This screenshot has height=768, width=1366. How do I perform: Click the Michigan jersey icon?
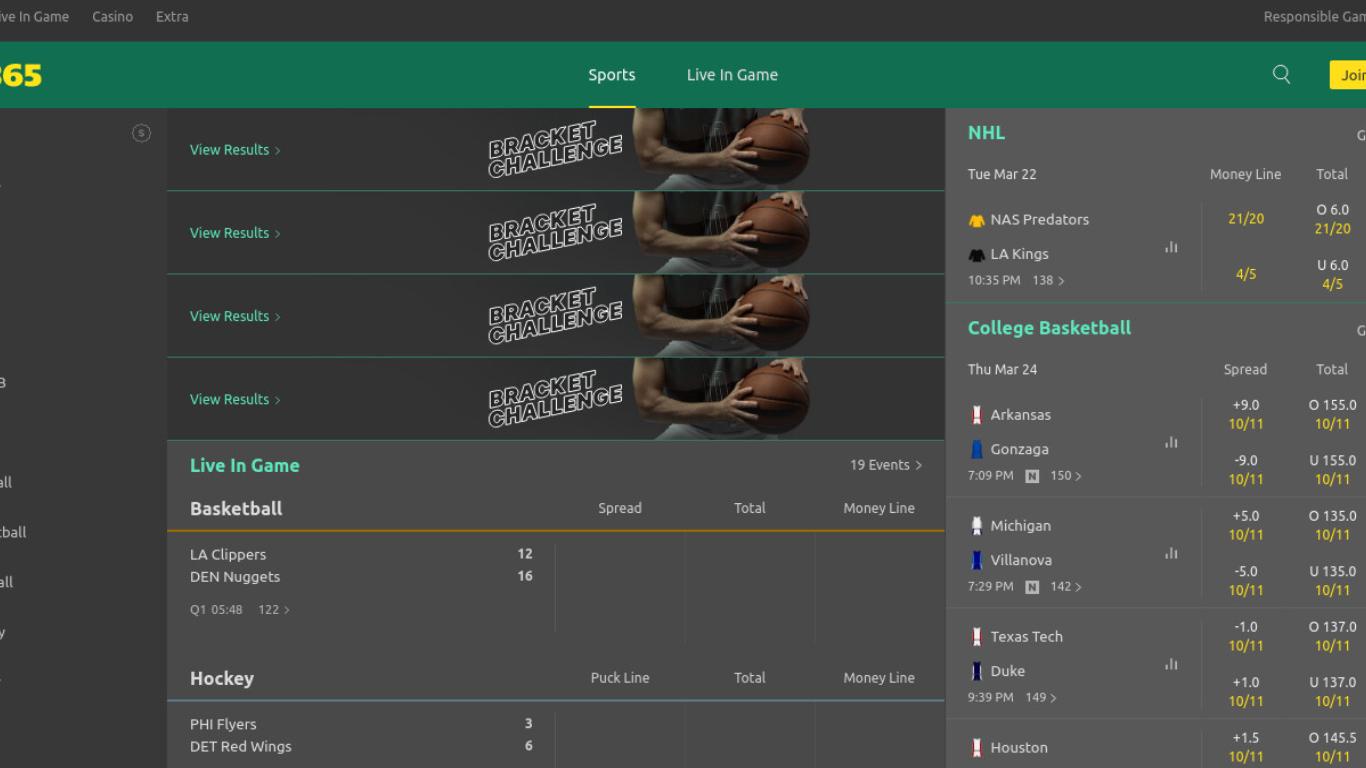(977, 526)
